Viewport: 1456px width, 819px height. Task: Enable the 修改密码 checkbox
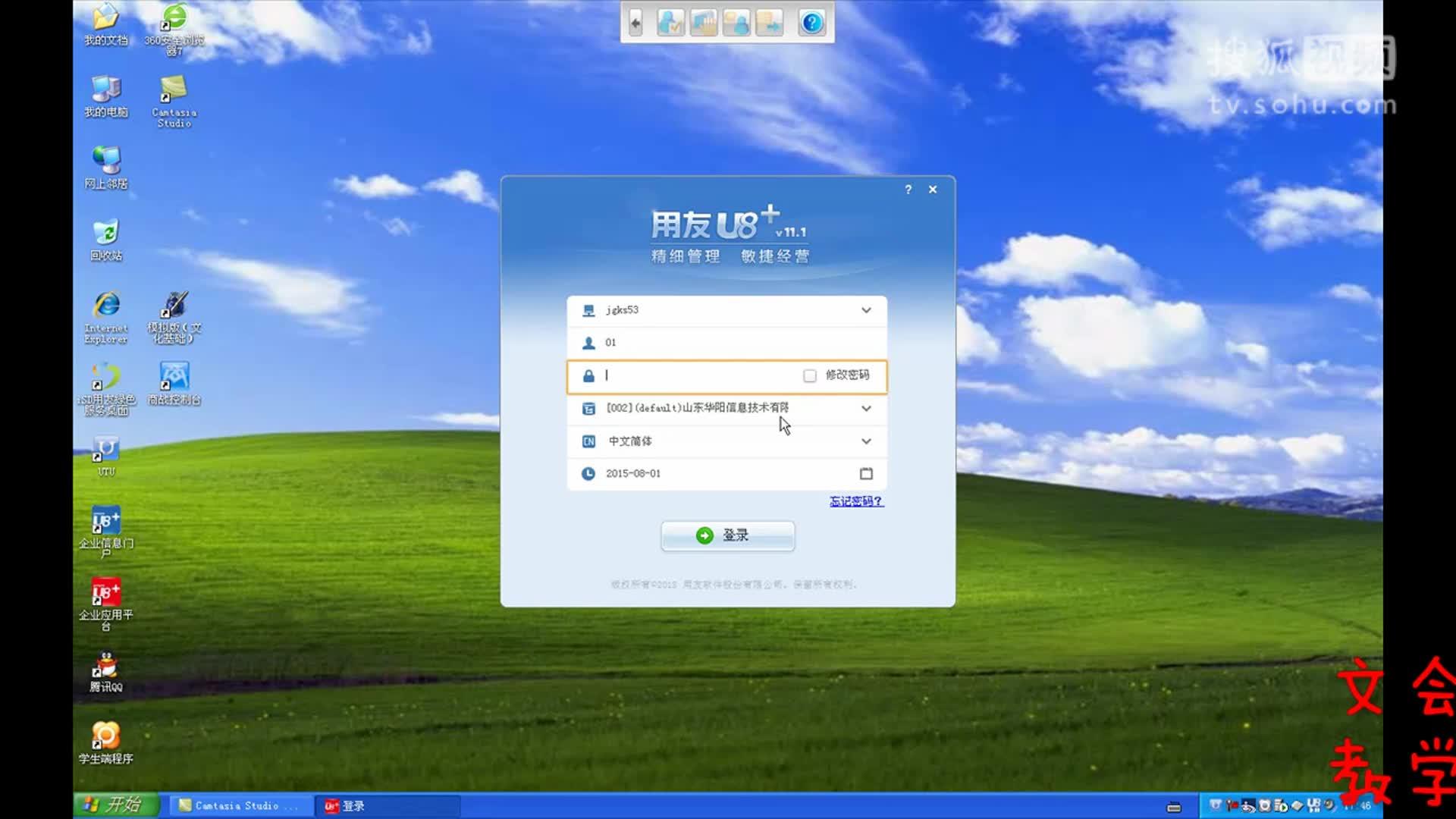pos(809,375)
